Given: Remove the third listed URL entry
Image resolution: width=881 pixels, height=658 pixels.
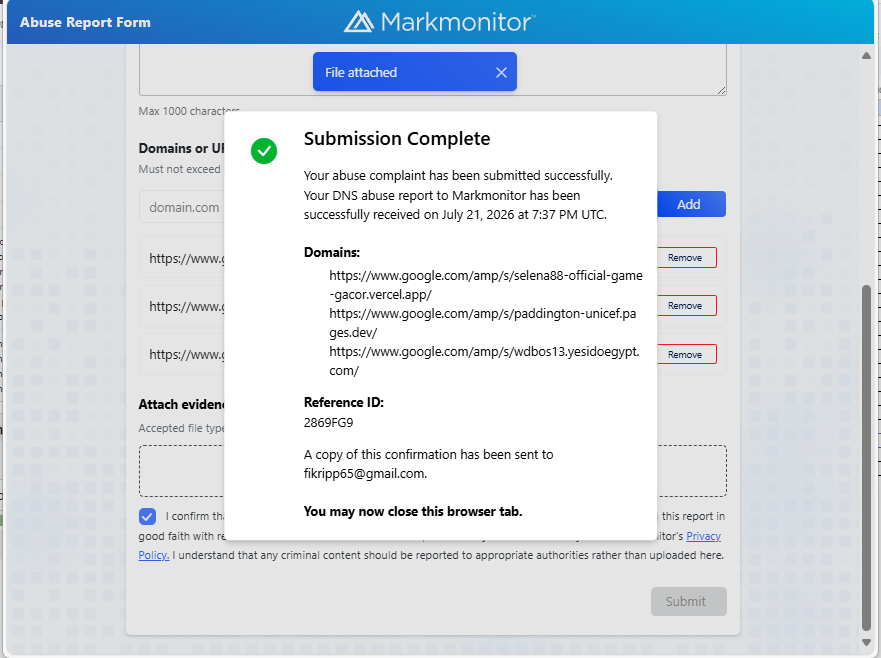Looking at the screenshot, I should pyautogui.click(x=687, y=355).
